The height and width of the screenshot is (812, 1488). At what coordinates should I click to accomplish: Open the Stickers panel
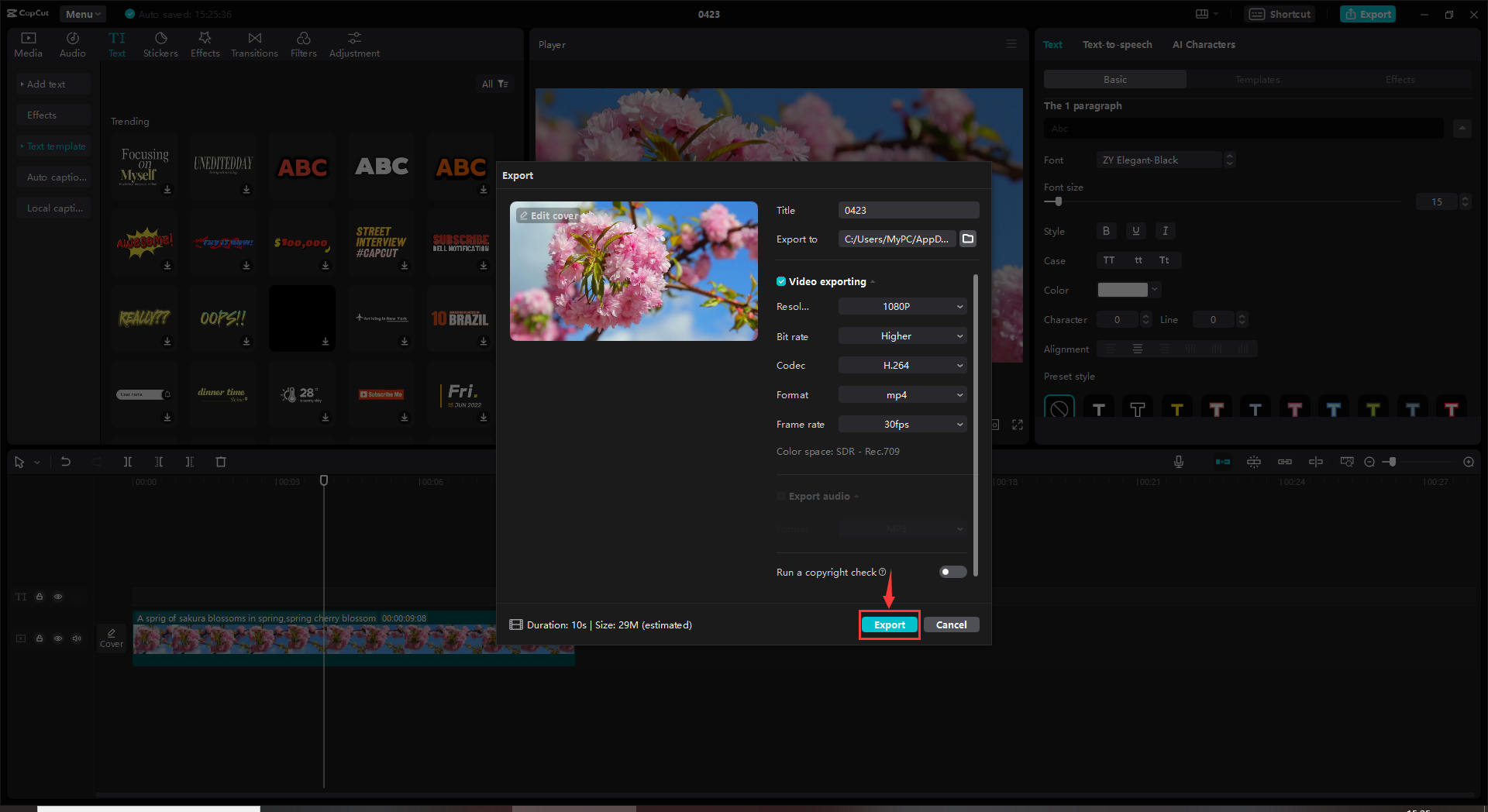160,43
